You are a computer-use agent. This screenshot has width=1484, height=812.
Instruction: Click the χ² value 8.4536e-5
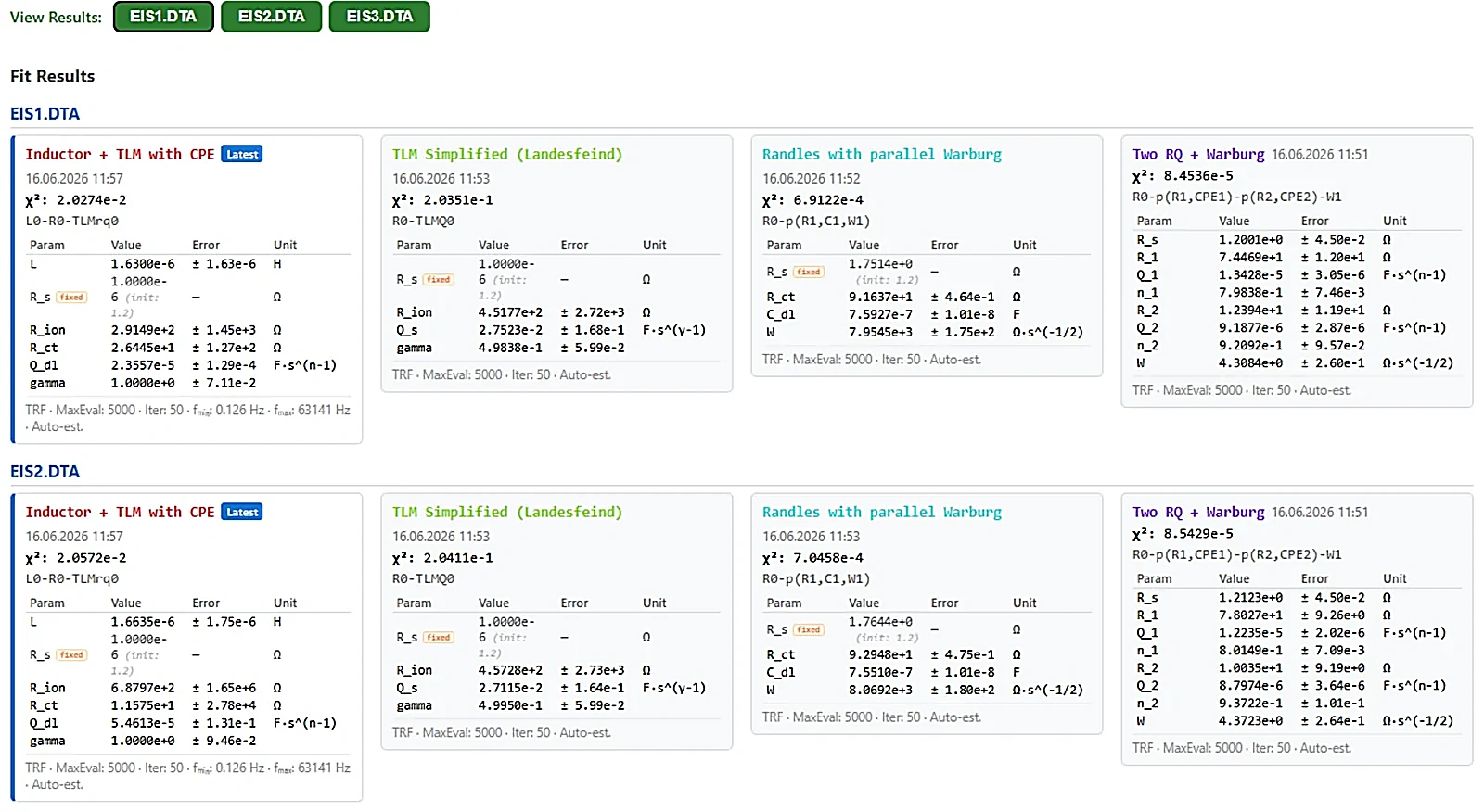pyautogui.click(x=1198, y=176)
